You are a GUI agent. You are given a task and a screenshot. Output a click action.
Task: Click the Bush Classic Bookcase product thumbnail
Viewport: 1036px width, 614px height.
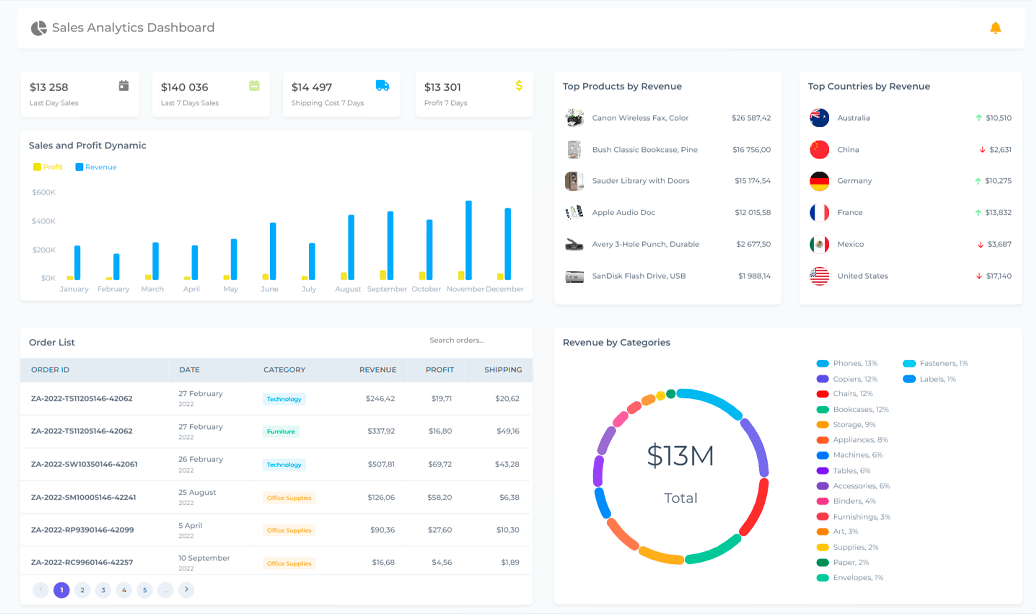574,149
